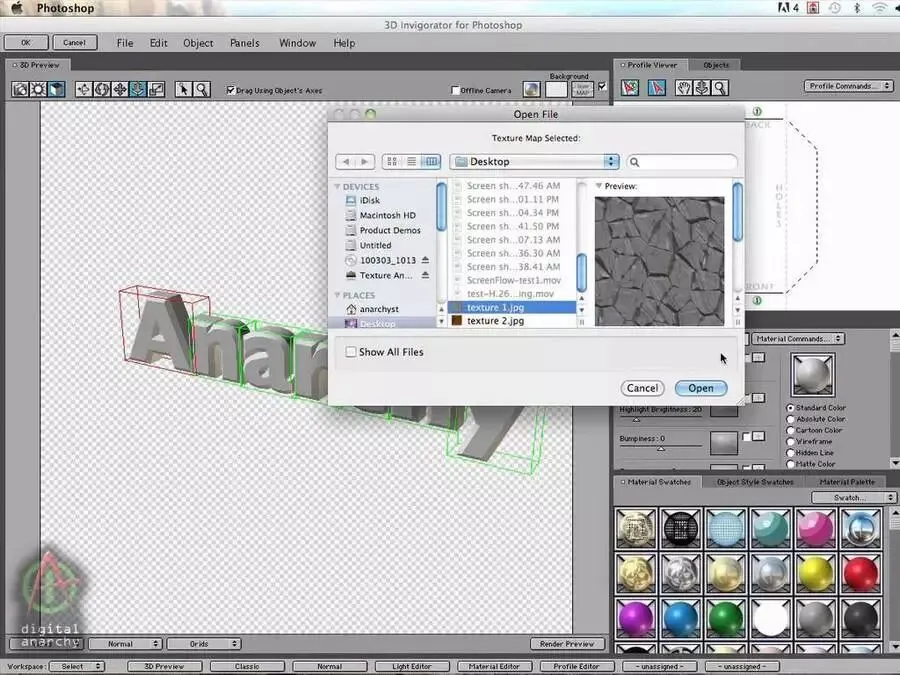Screen dimensions: 900x675
Task: Select the Absolute Color radio button
Action: click(x=790, y=419)
